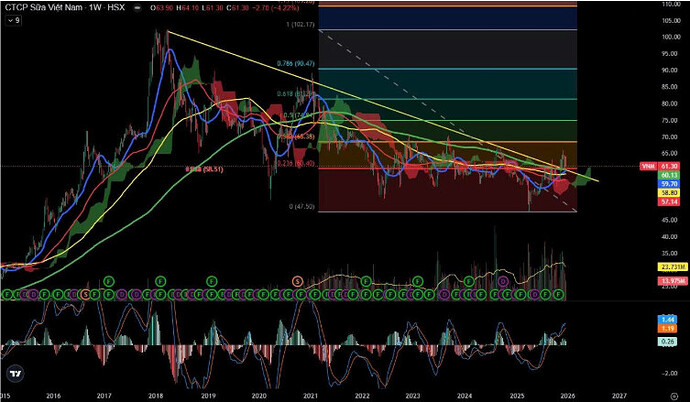Click the CTCP Sữa Việt Nam symbol title

(43, 7)
